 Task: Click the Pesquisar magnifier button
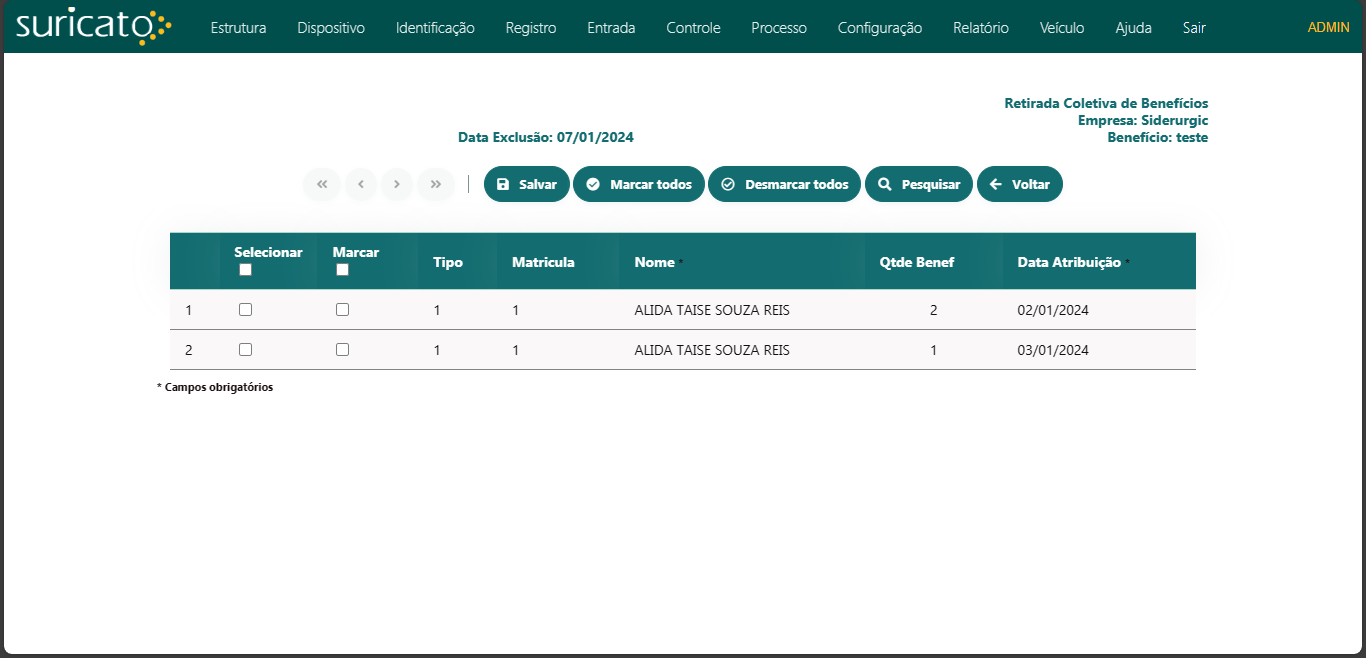pos(918,184)
